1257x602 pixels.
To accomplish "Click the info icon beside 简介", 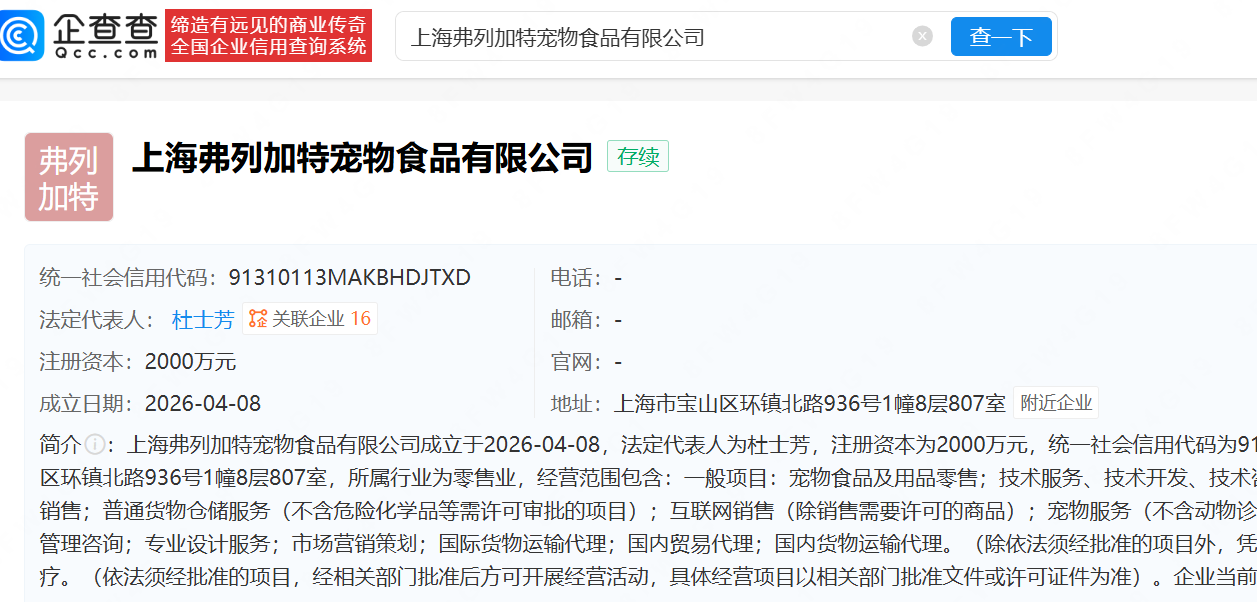I will click(x=95, y=444).
